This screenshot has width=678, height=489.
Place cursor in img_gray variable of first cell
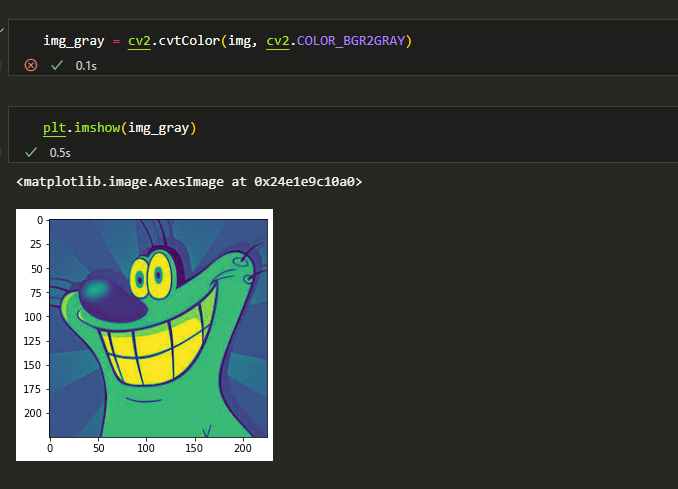click(x=74, y=41)
